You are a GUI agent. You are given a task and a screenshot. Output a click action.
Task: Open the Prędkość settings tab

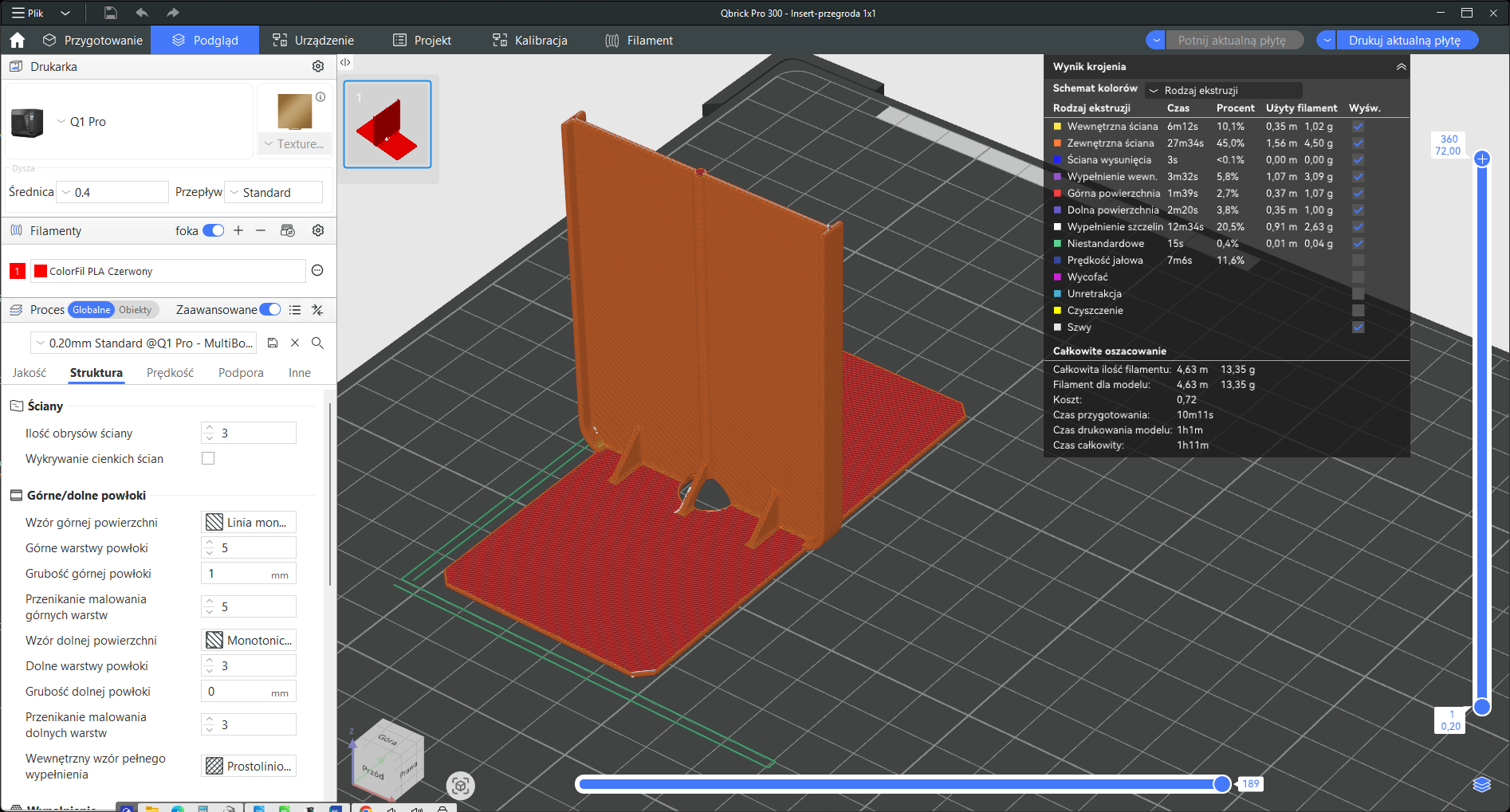point(170,372)
